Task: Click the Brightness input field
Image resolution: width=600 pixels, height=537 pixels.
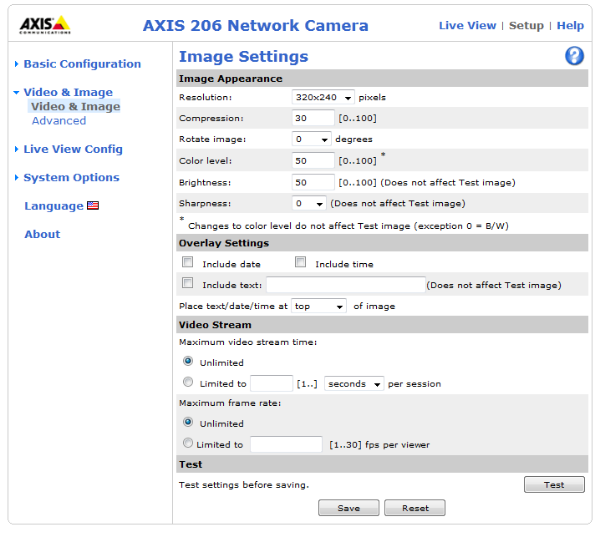Action: [313, 182]
